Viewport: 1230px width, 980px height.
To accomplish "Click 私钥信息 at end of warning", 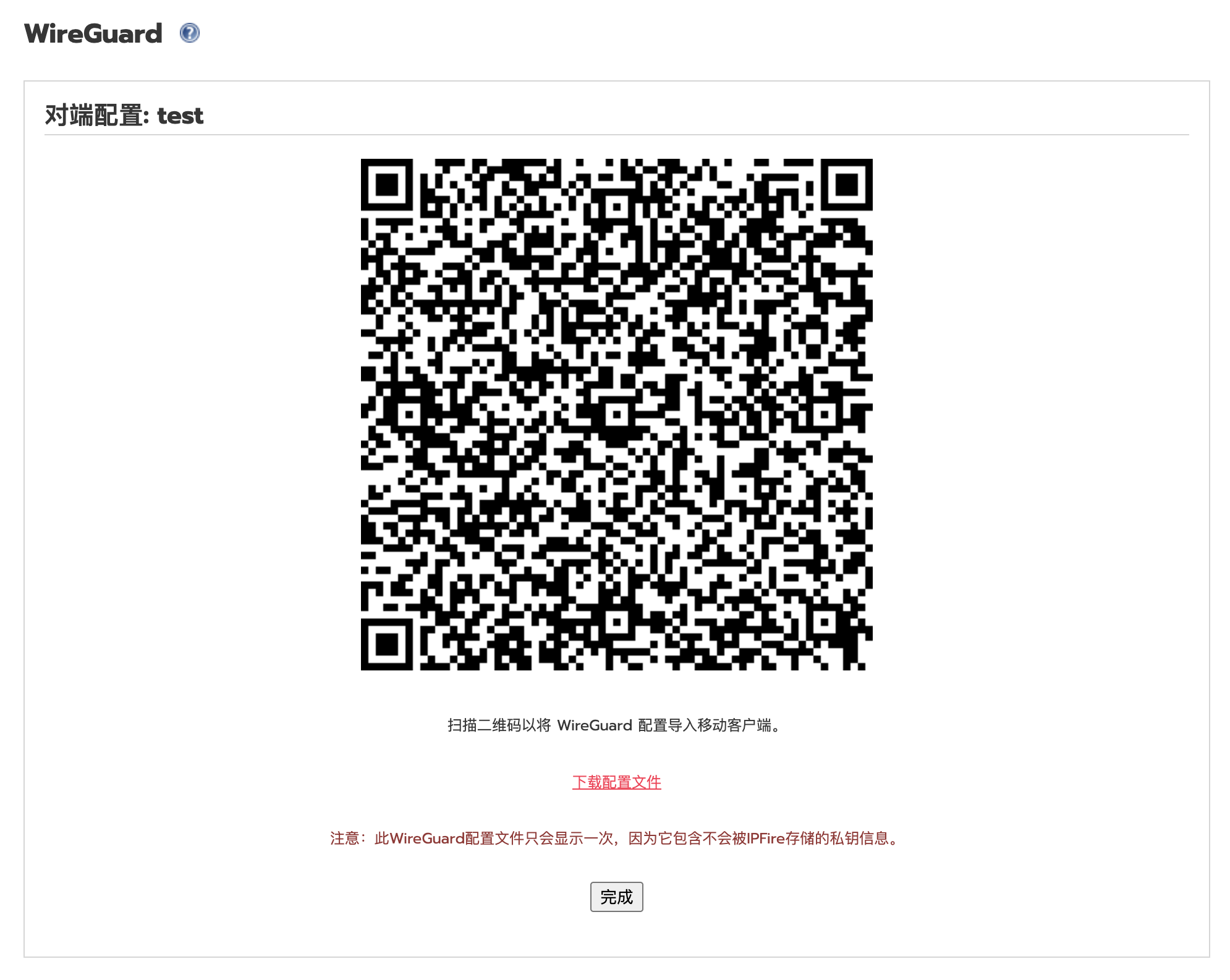I will pos(859,838).
